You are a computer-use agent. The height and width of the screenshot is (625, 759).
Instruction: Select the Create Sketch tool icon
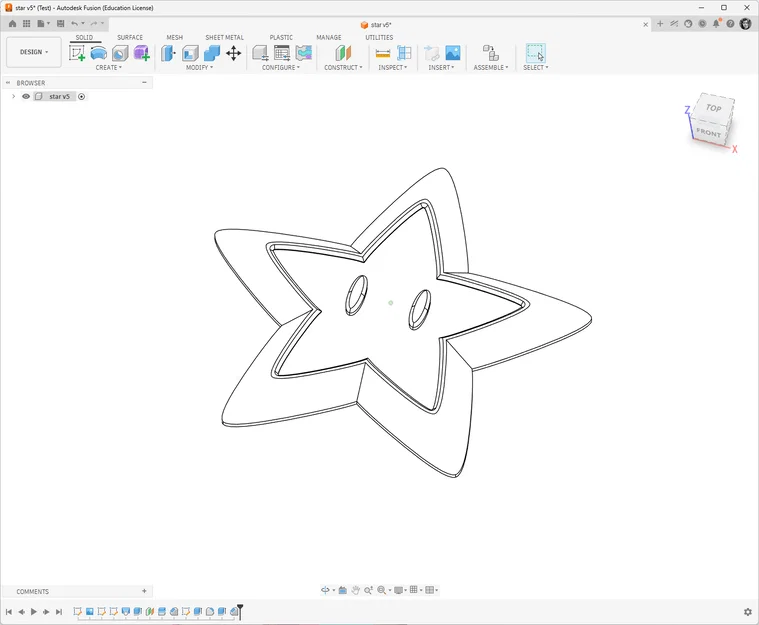click(x=77, y=53)
